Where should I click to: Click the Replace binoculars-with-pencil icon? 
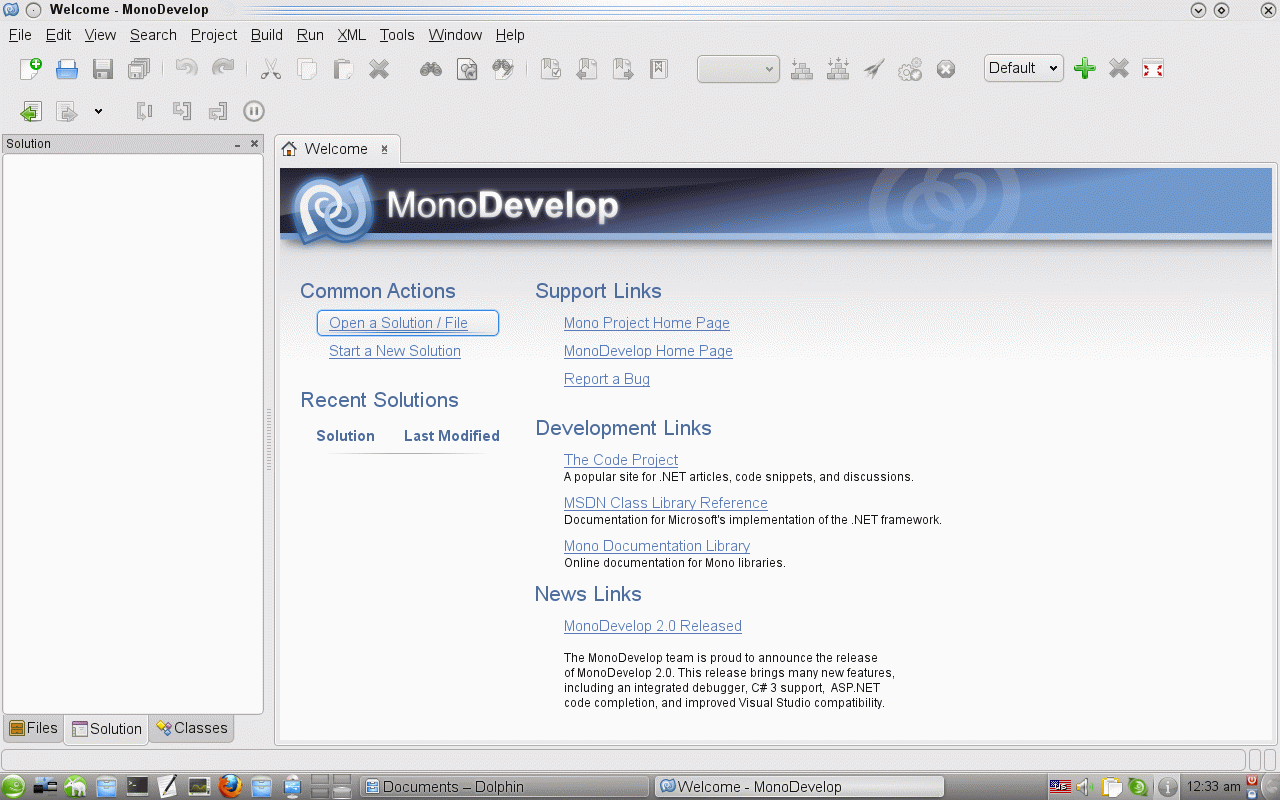503,69
